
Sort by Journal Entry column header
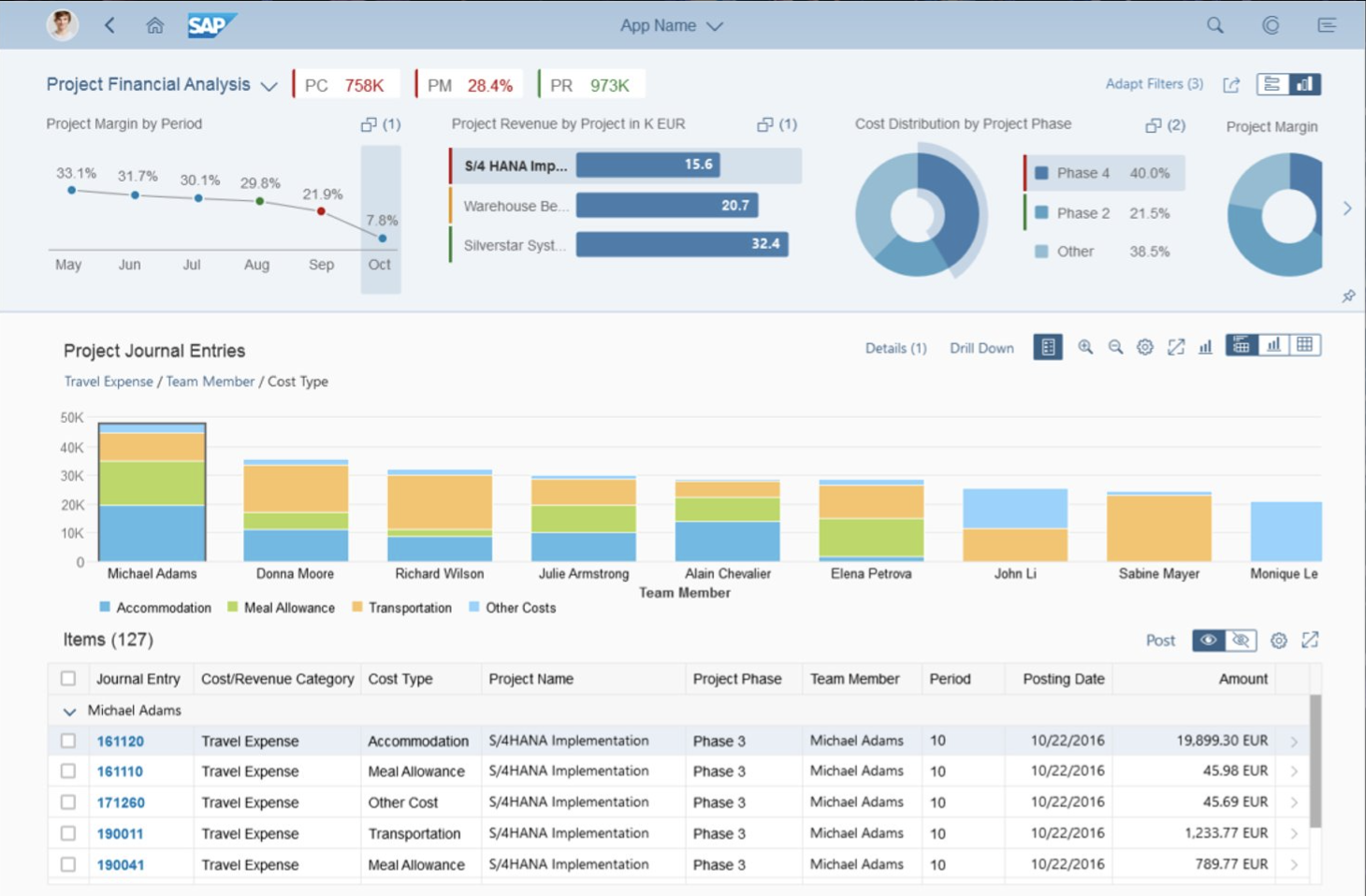138,679
